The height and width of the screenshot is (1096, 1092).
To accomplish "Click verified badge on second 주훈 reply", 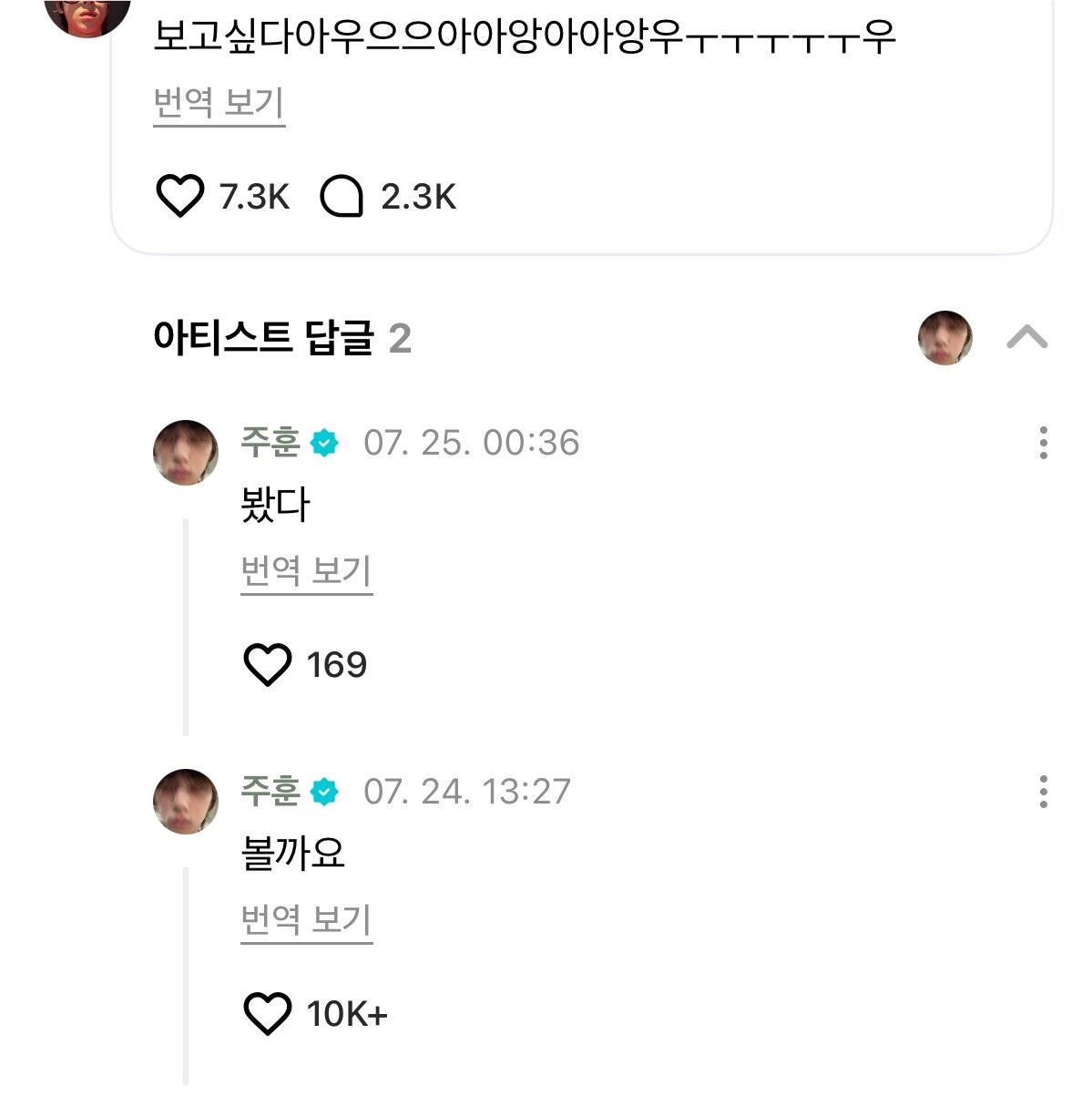I will pos(324,793).
